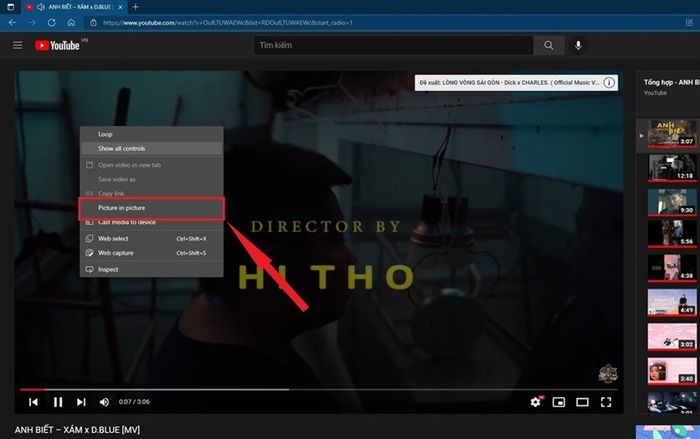Image resolution: width=700 pixels, height=439 pixels.
Task: Open the playlist video lasting 4:38
Action: pos(672,268)
